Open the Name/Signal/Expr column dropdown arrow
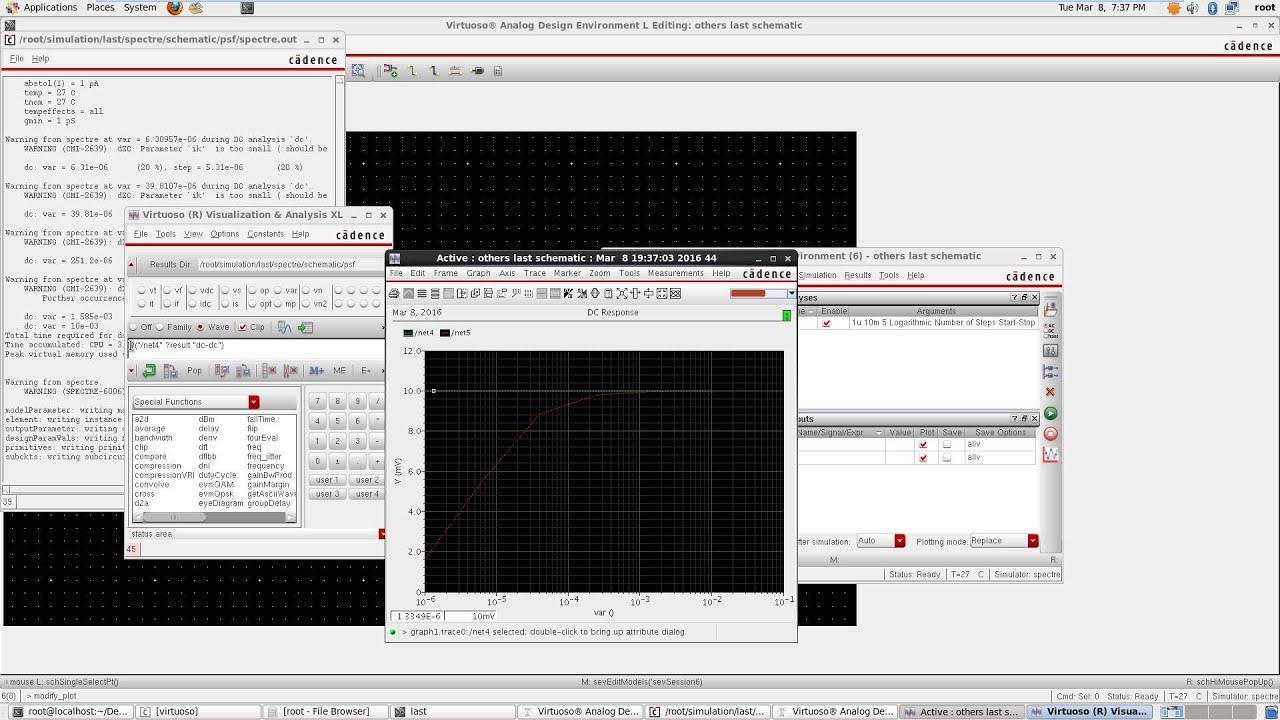 click(878, 433)
